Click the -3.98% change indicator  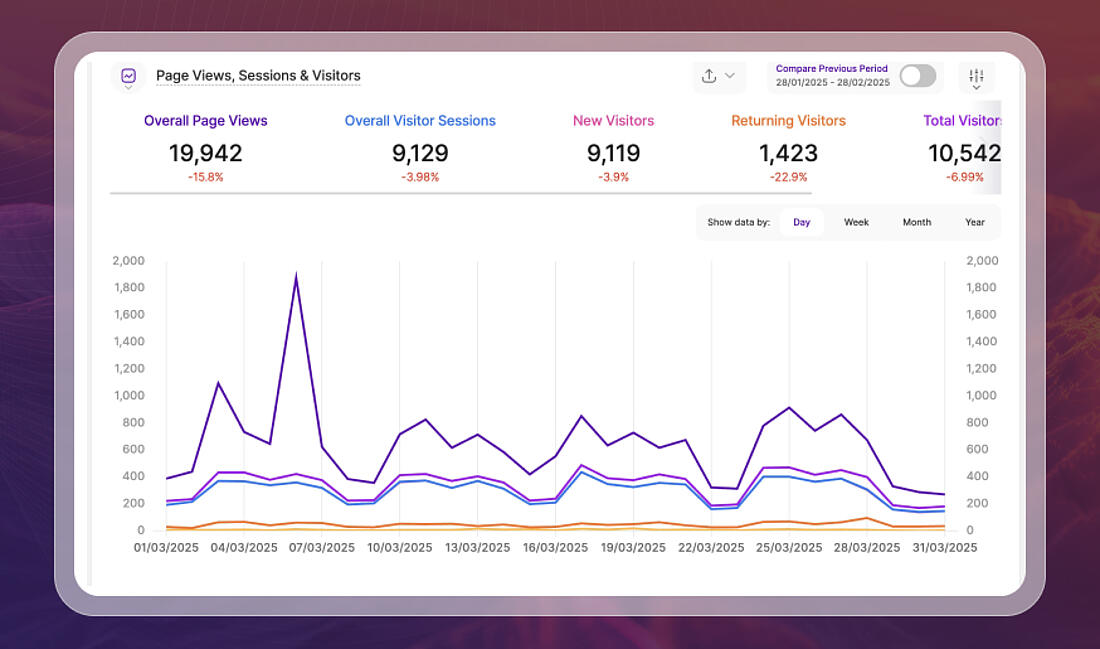tap(420, 178)
